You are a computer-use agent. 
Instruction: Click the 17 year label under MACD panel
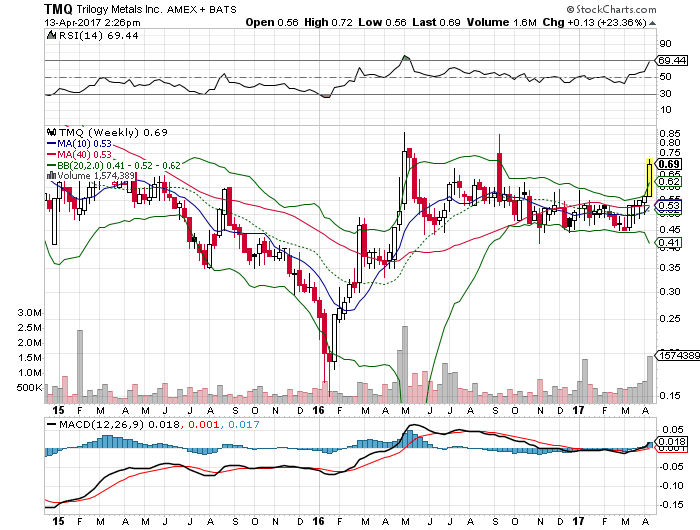[x=578, y=521]
